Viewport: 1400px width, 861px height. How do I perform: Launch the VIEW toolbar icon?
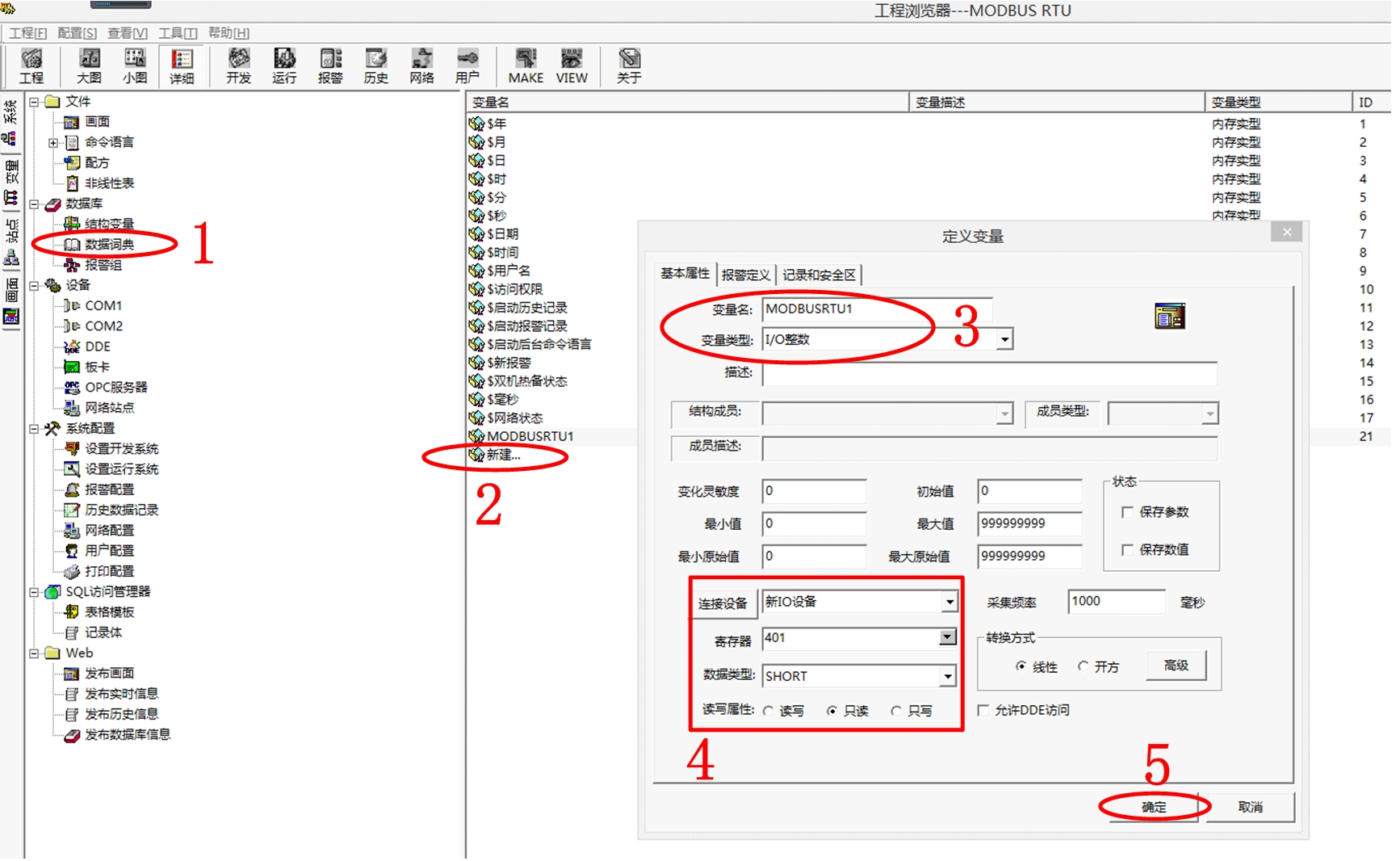pos(572,65)
